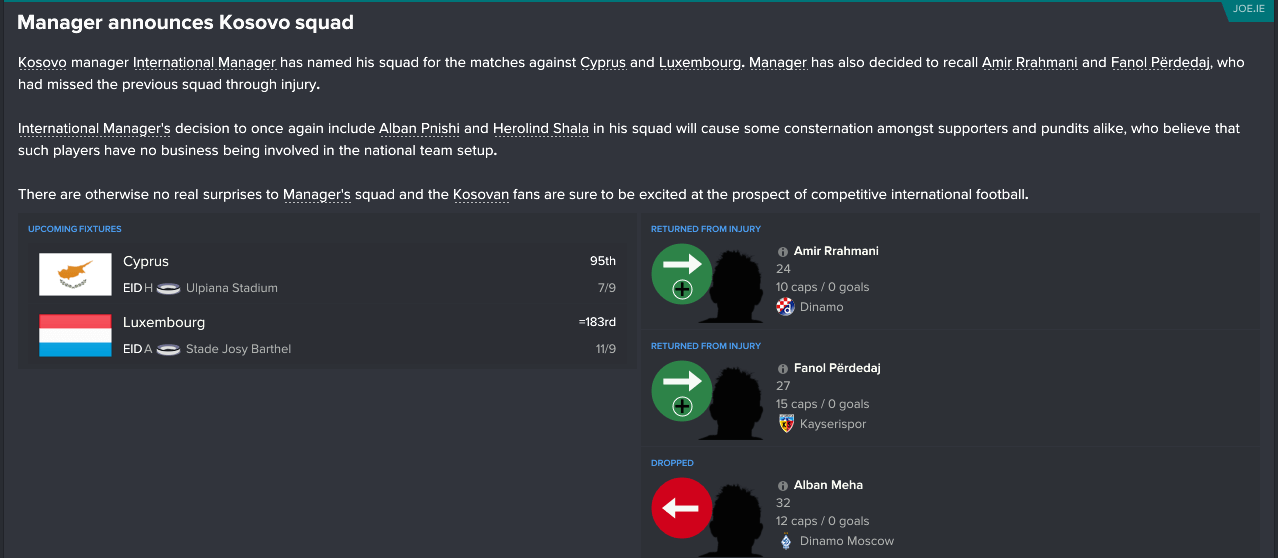Click the Dinamo club badge icon
Image resolution: width=1278 pixels, height=558 pixels.
pyautogui.click(x=785, y=307)
